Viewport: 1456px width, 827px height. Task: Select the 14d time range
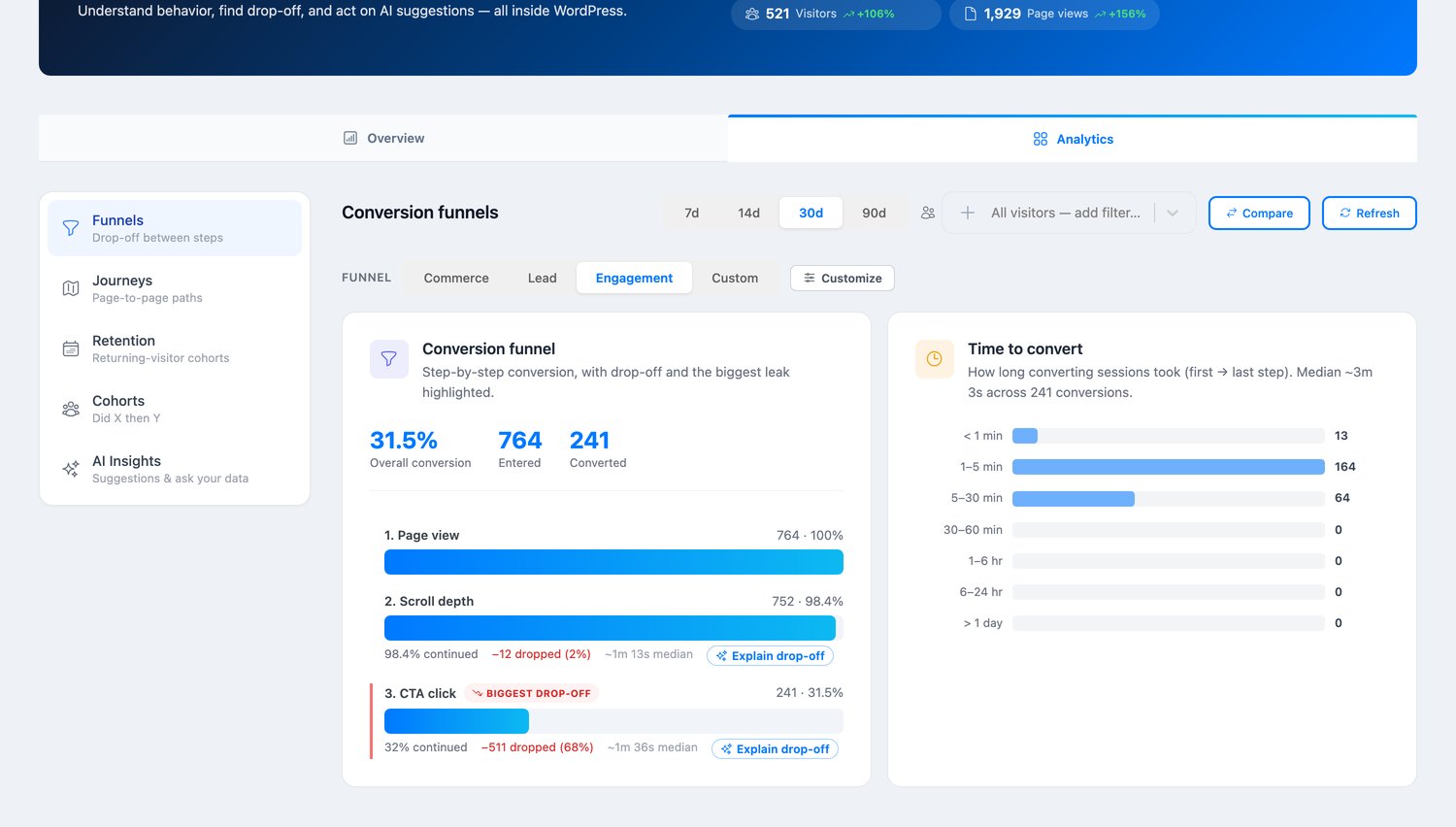(748, 213)
